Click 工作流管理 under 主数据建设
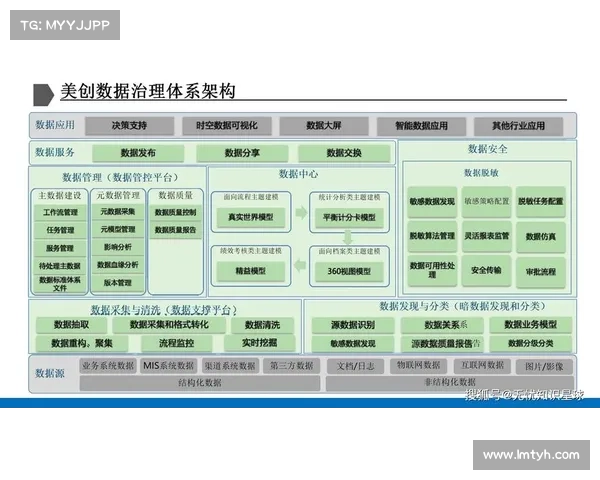The image size is (600, 480). pos(61,212)
